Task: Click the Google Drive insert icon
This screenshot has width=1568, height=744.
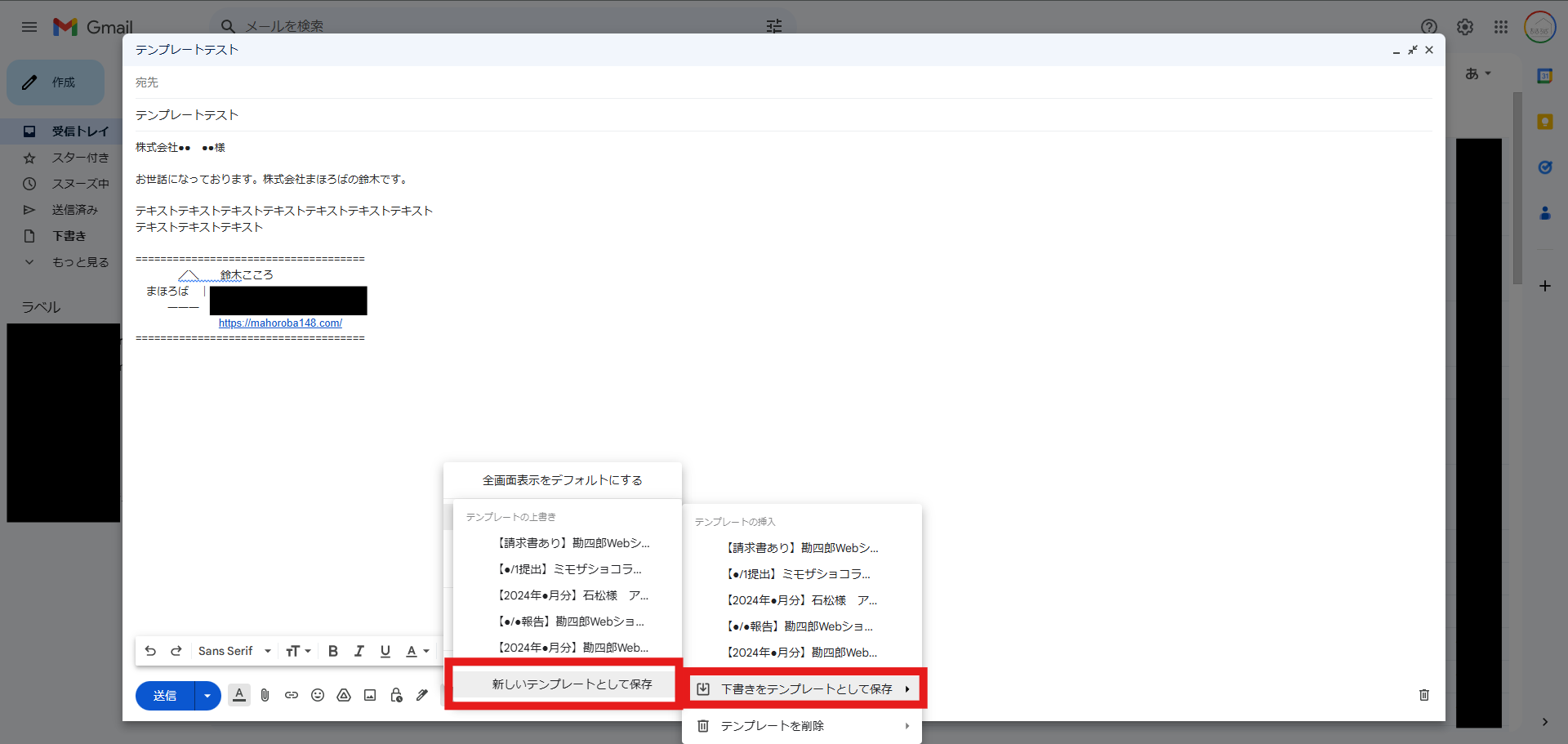Action: tap(344, 695)
